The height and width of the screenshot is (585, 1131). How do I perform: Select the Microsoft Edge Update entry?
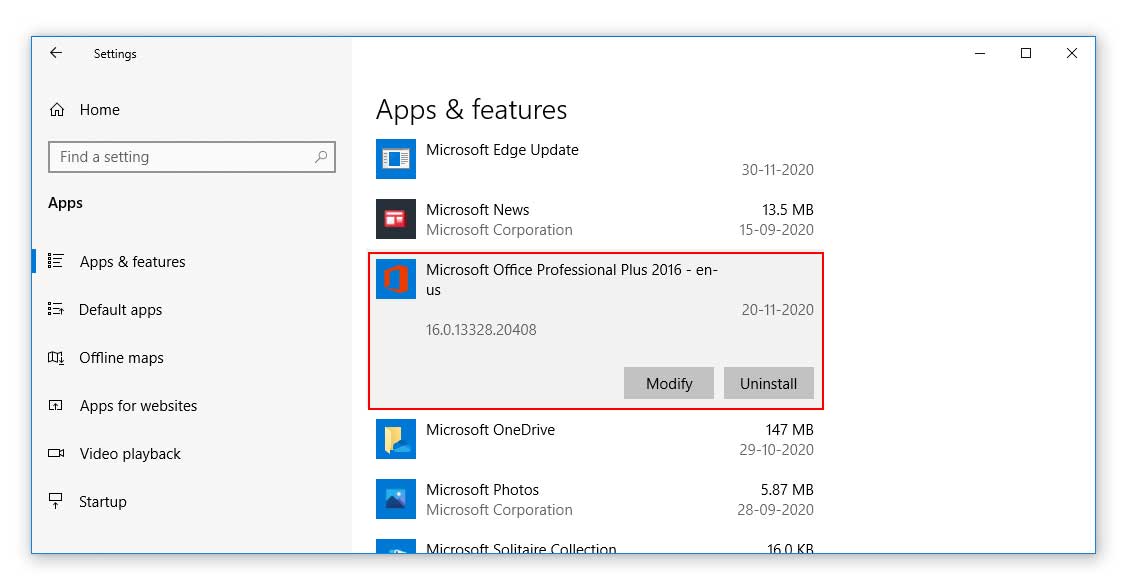point(595,159)
